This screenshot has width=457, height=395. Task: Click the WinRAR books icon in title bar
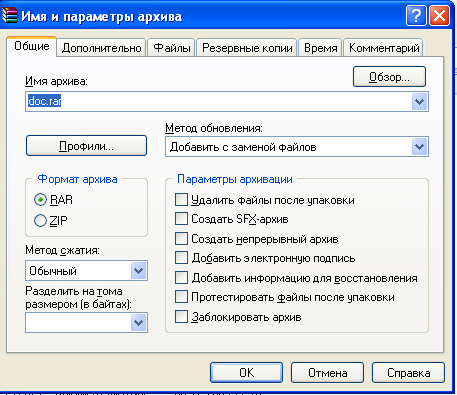9,16
